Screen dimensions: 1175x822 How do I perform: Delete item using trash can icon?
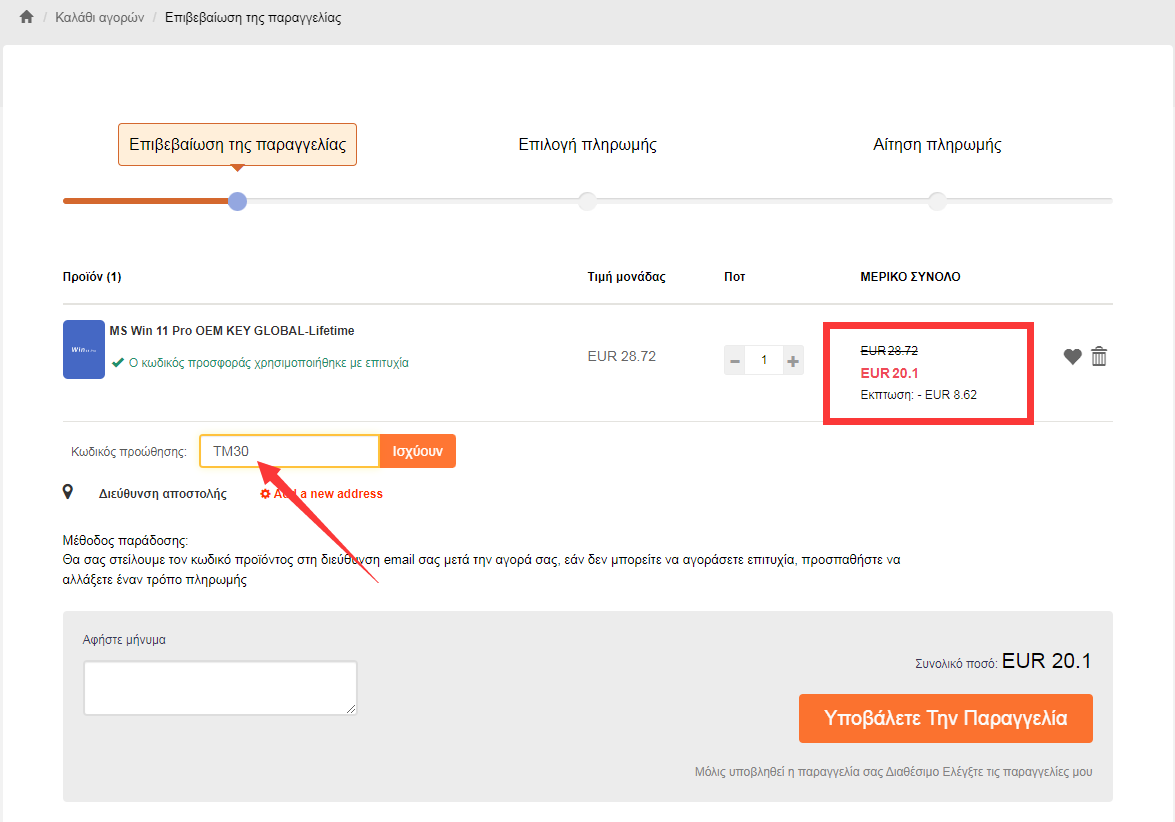point(1099,356)
